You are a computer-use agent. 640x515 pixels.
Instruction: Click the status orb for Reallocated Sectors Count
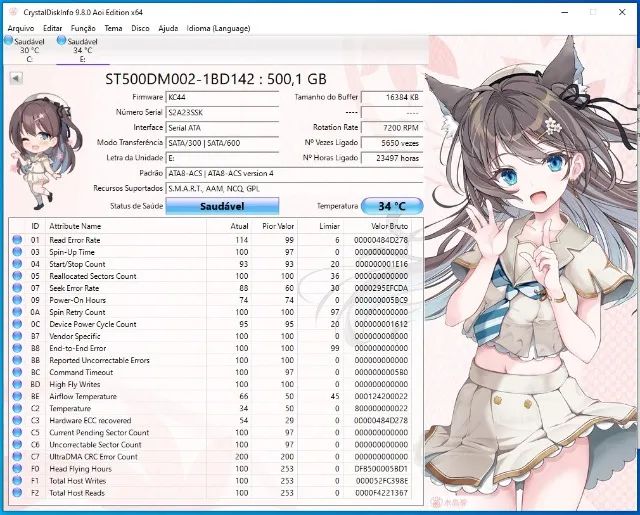[x=17, y=276]
